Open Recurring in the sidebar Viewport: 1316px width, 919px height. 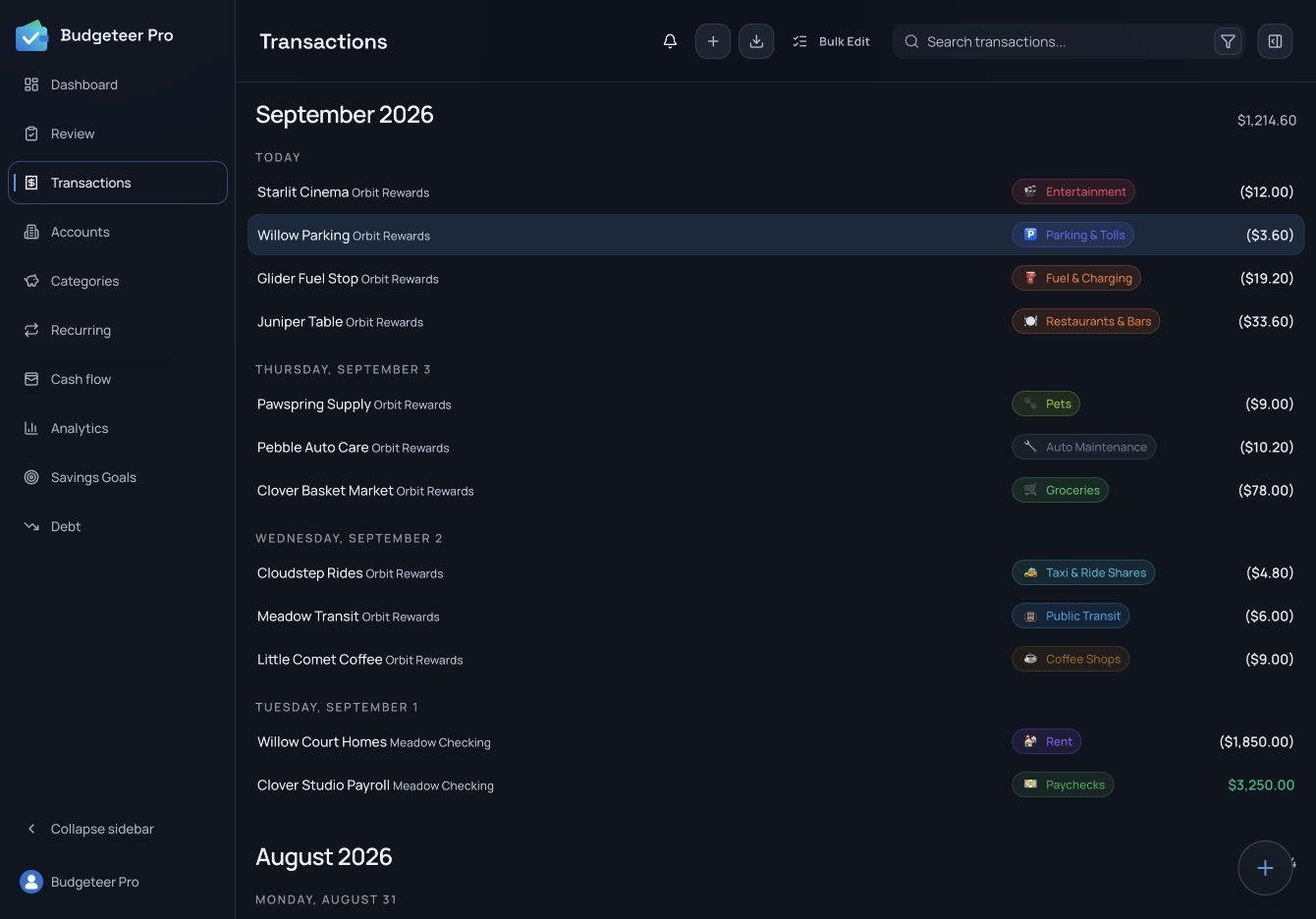tap(118, 330)
